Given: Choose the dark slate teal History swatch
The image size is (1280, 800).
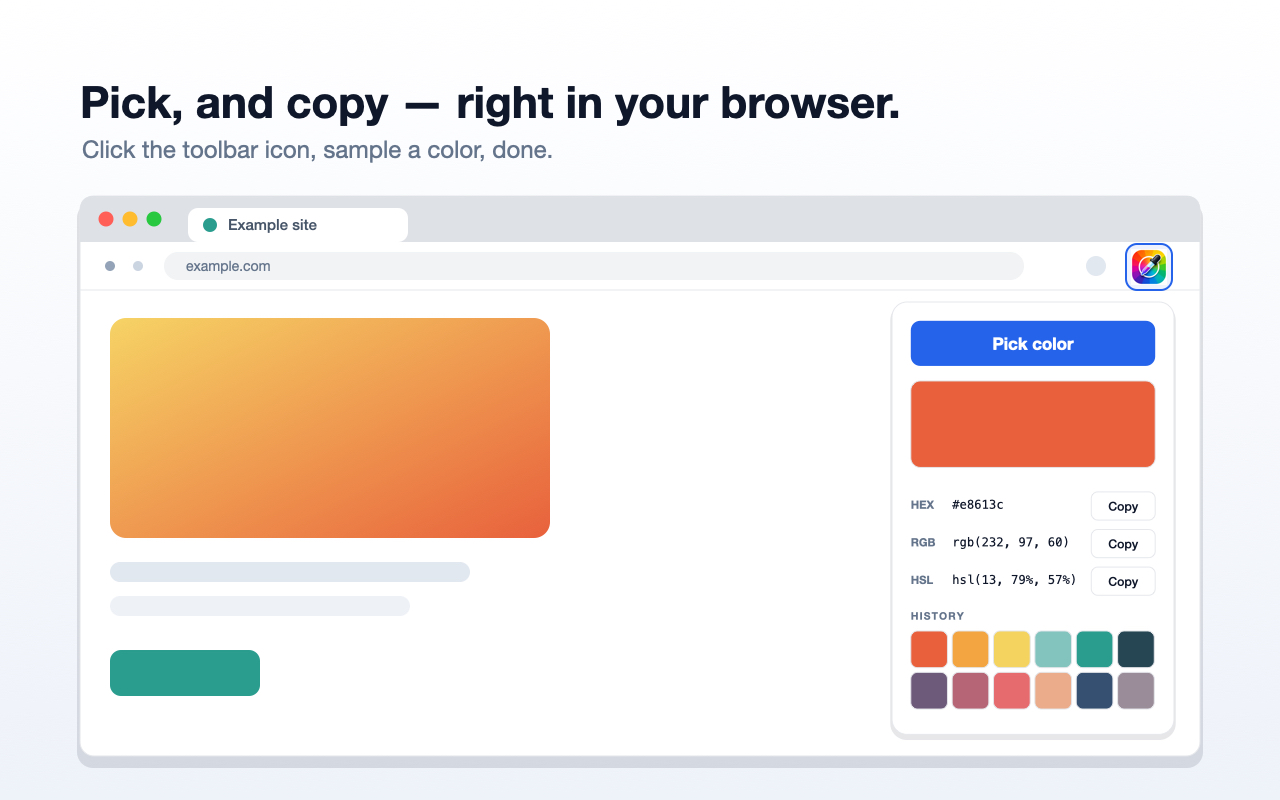Looking at the screenshot, I should [x=1136, y=649].
